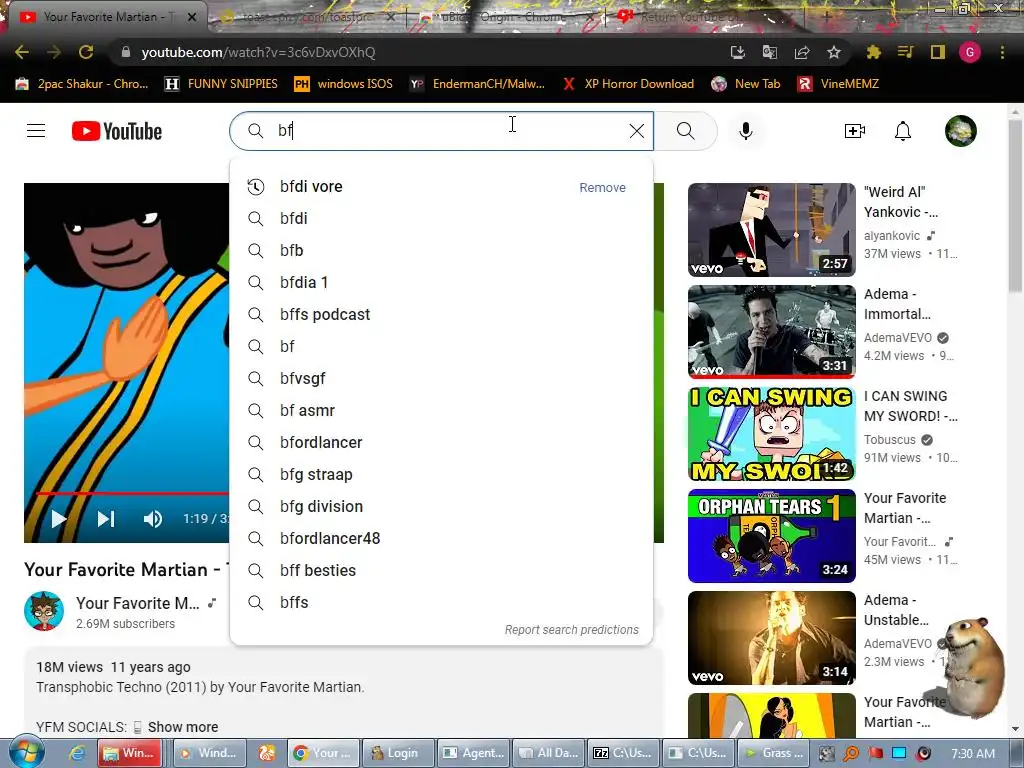Open the XP Horror Download bookmark
This screenshot has height=768, width=1024.
[x=628, y=84]
